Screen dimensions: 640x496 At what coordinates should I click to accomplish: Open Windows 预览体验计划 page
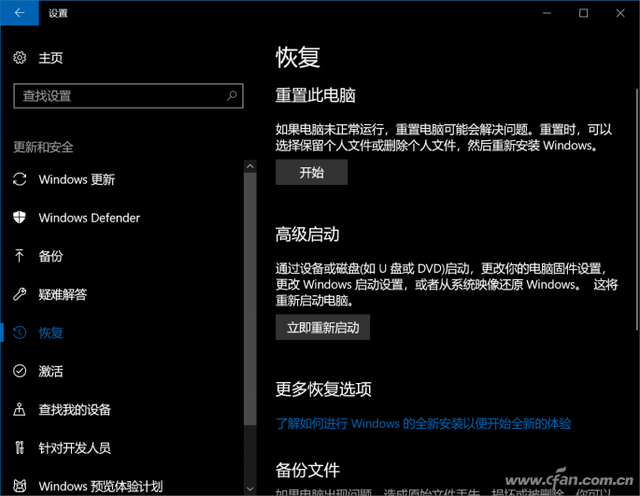tap(100, 486)
